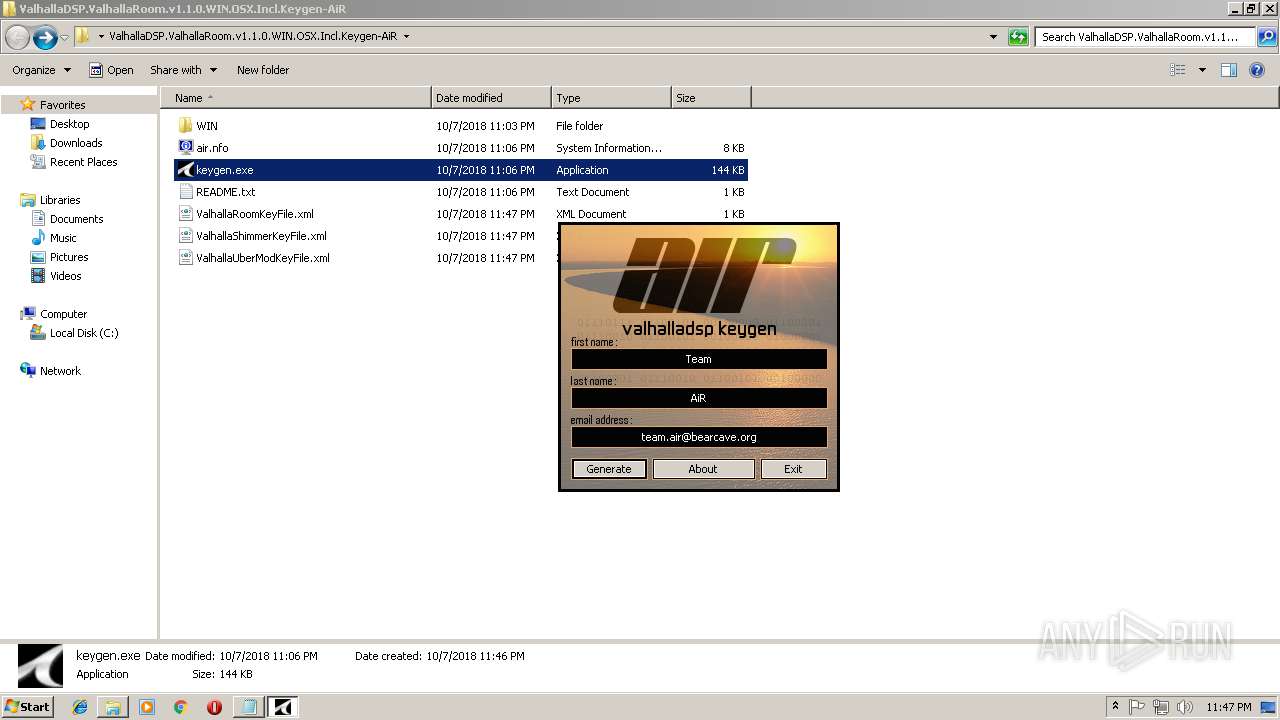The image size is (1280, 720).
Task: Select Computer in the navigation pane
Action: click(63, 314)
